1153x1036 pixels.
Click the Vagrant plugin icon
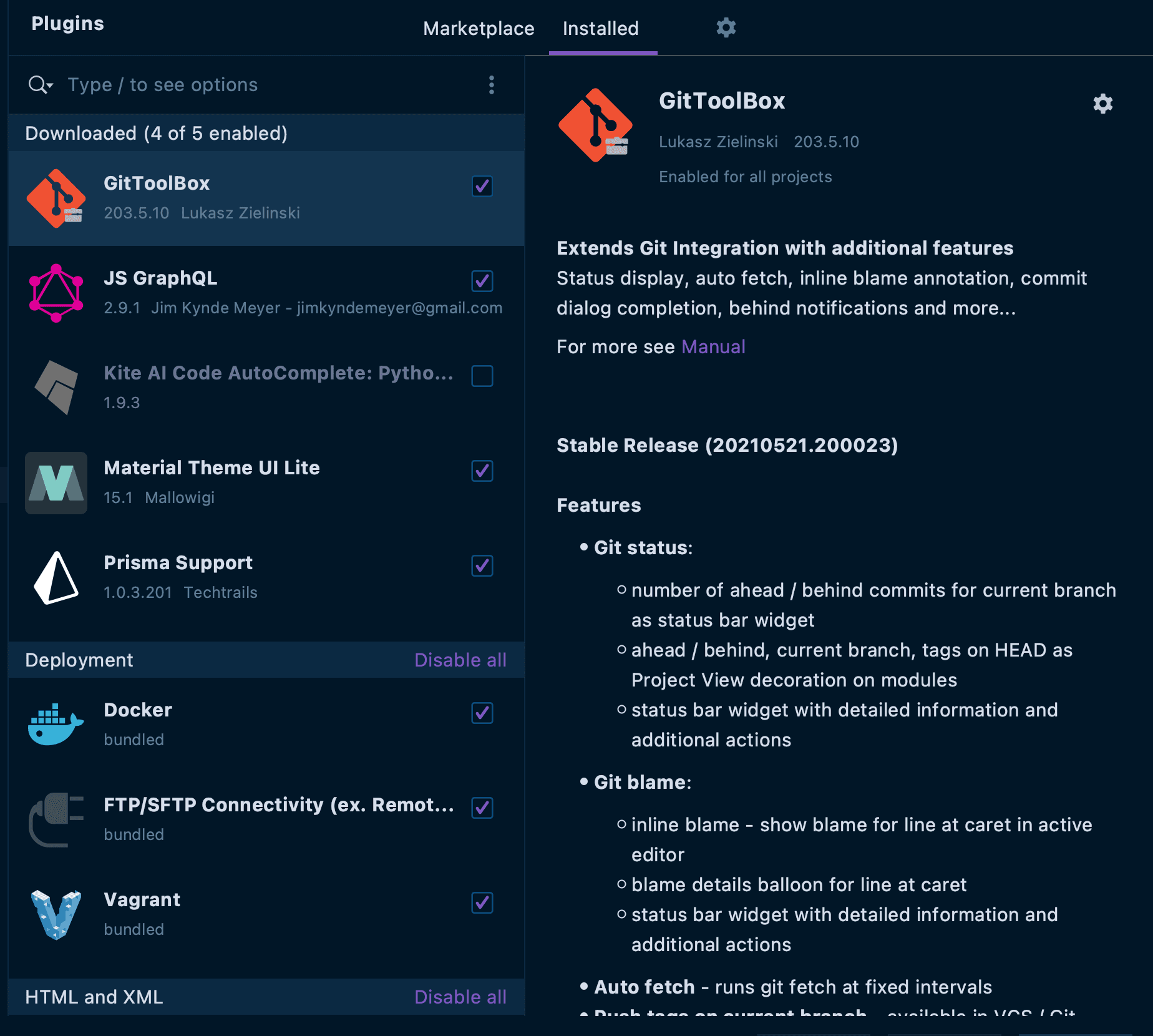56,915
